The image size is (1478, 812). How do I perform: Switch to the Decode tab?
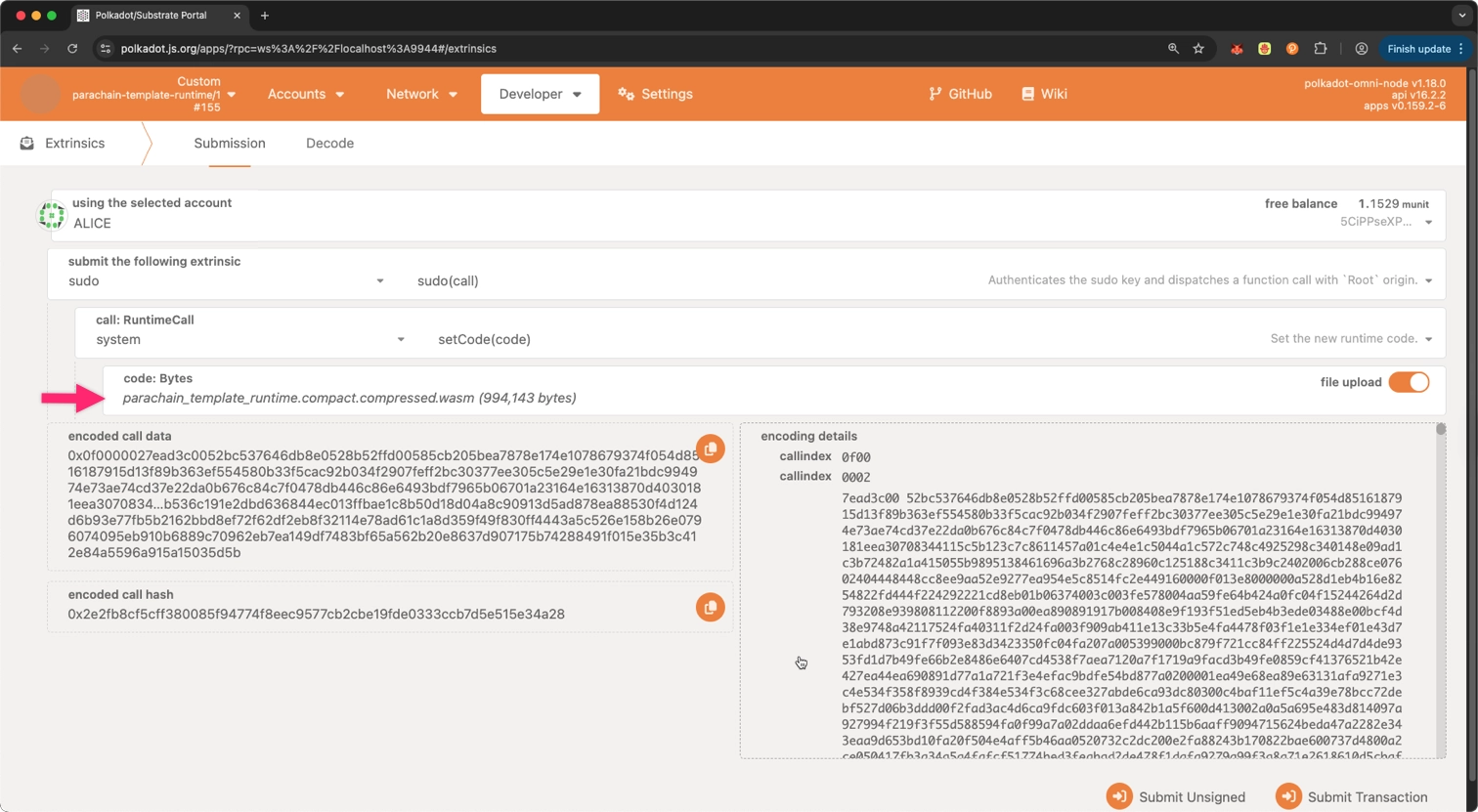[329, 143]
